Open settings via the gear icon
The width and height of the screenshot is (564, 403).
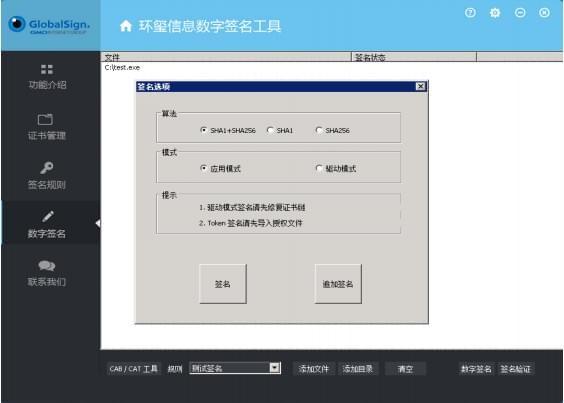495,13
